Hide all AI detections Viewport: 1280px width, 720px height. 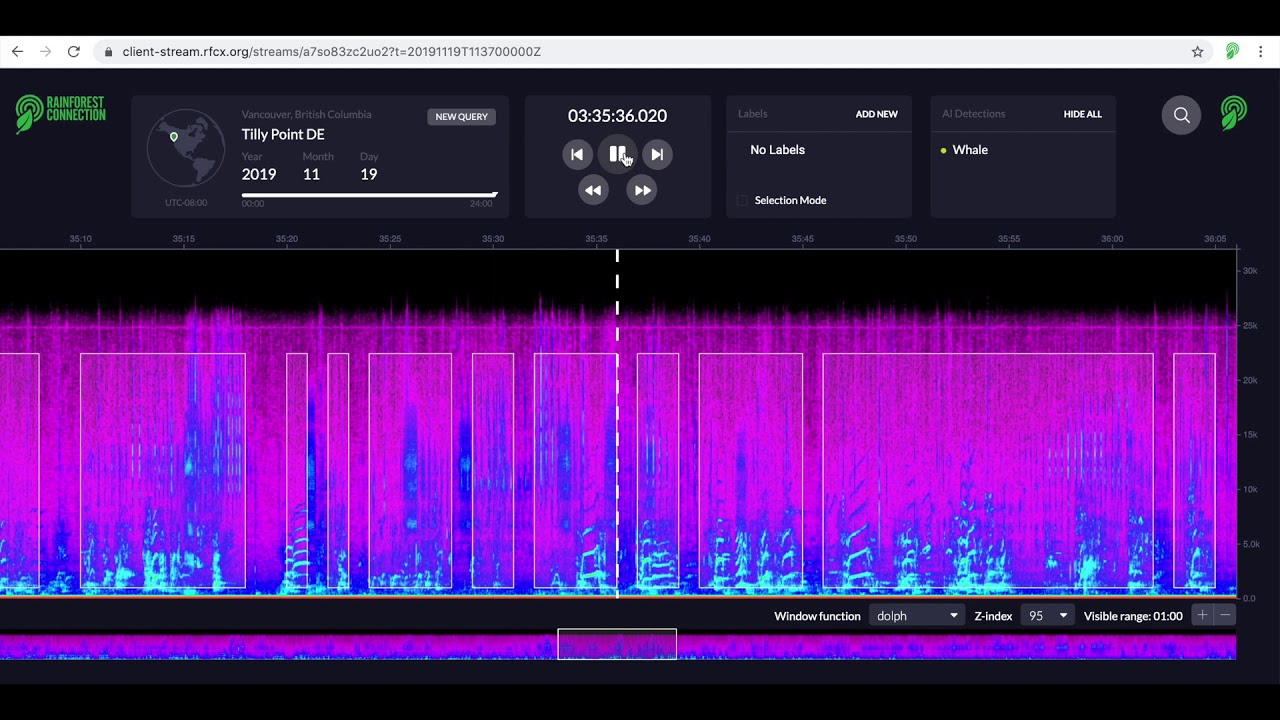point(1082,114)
